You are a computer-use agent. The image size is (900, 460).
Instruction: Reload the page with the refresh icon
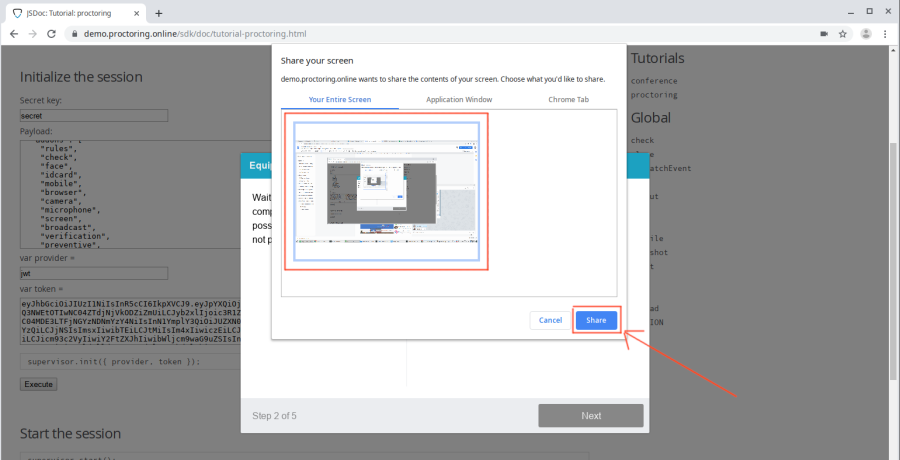pyautogui.click(x=51, y=34)
